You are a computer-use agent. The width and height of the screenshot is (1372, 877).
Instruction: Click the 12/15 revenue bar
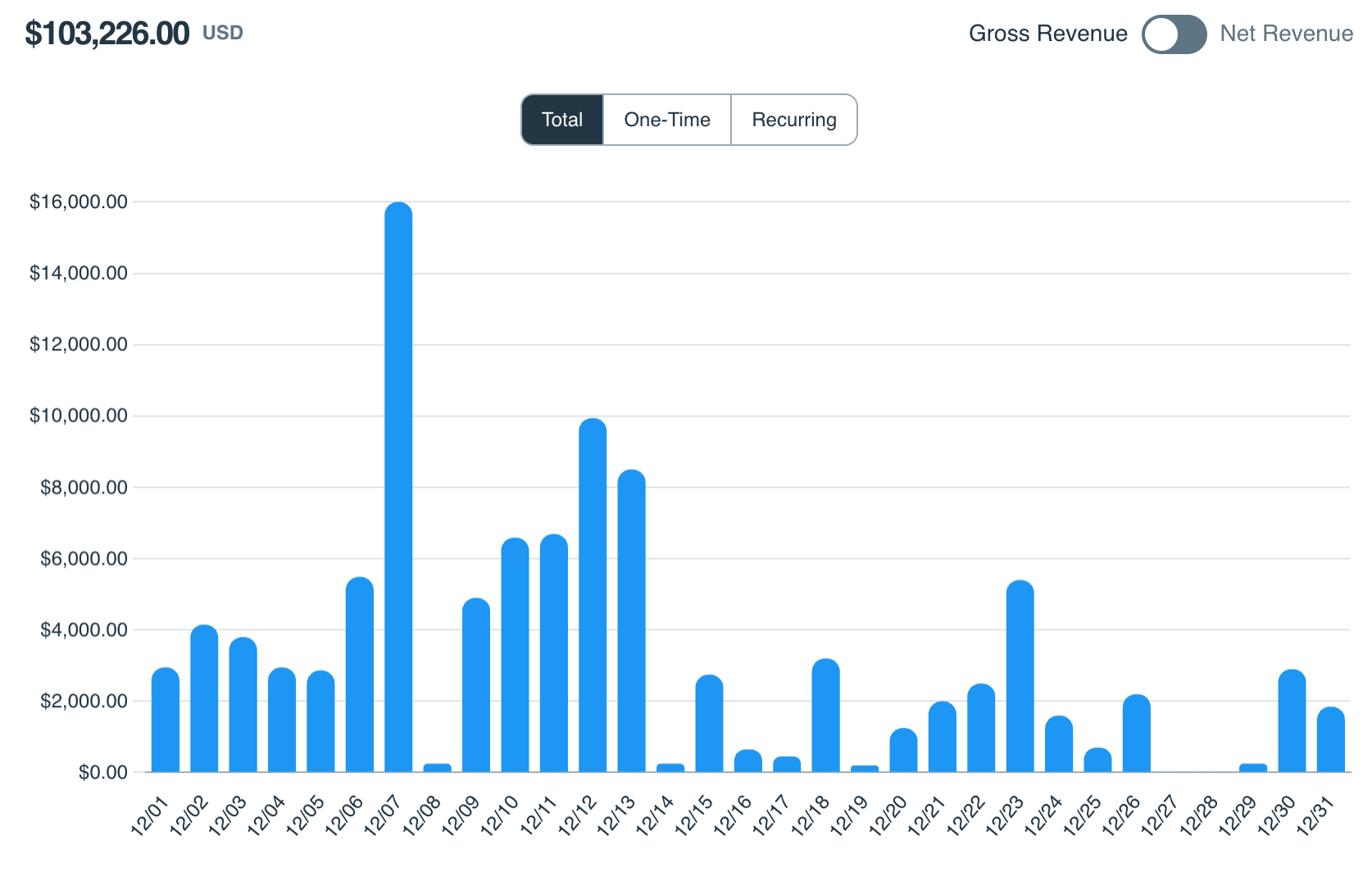(x=709, y=724)
